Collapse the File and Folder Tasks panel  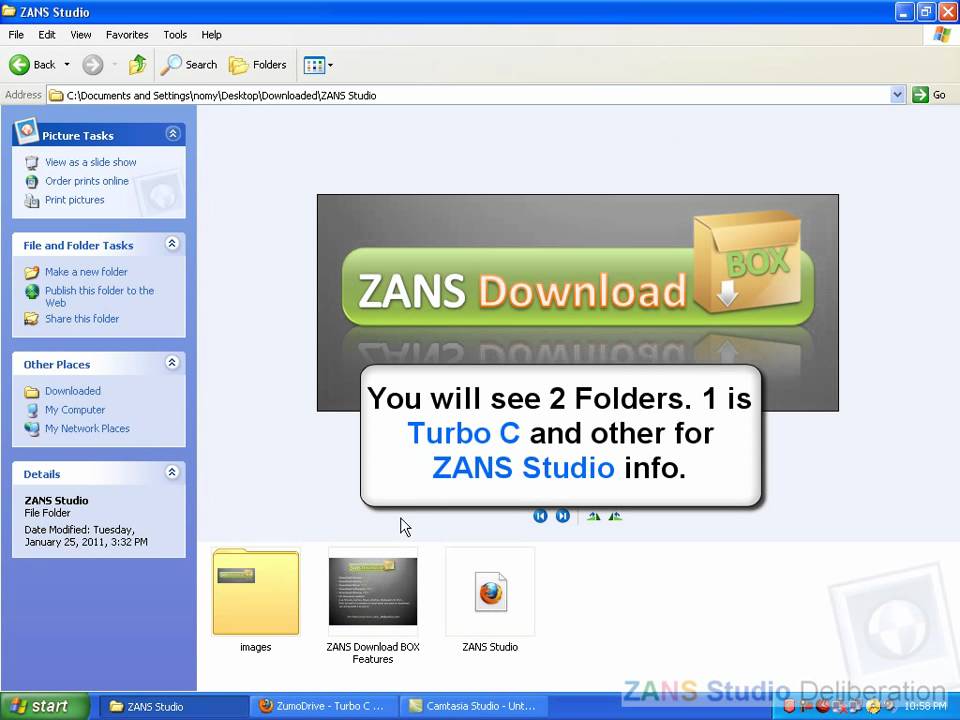[172, 244]
